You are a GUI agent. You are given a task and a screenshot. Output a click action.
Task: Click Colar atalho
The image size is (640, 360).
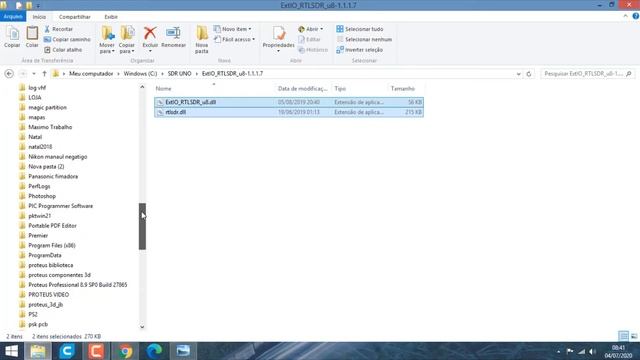click(x=63, y=50)
